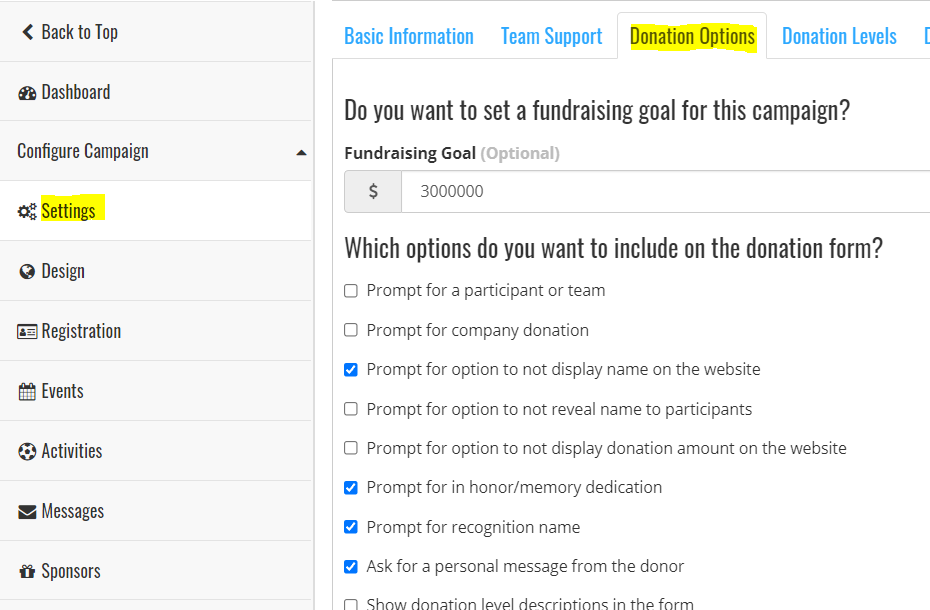Click the Registration ID card icon
Screen dimensions: 930x610
[27, 332]
